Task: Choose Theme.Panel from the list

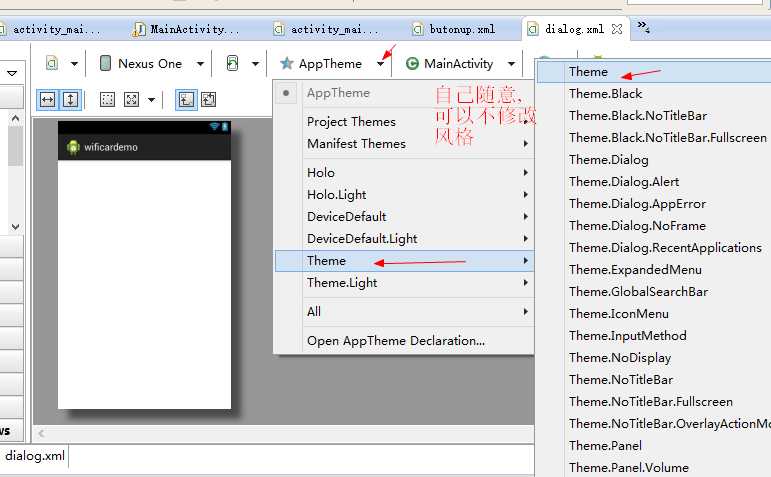Action: (654, 446)
